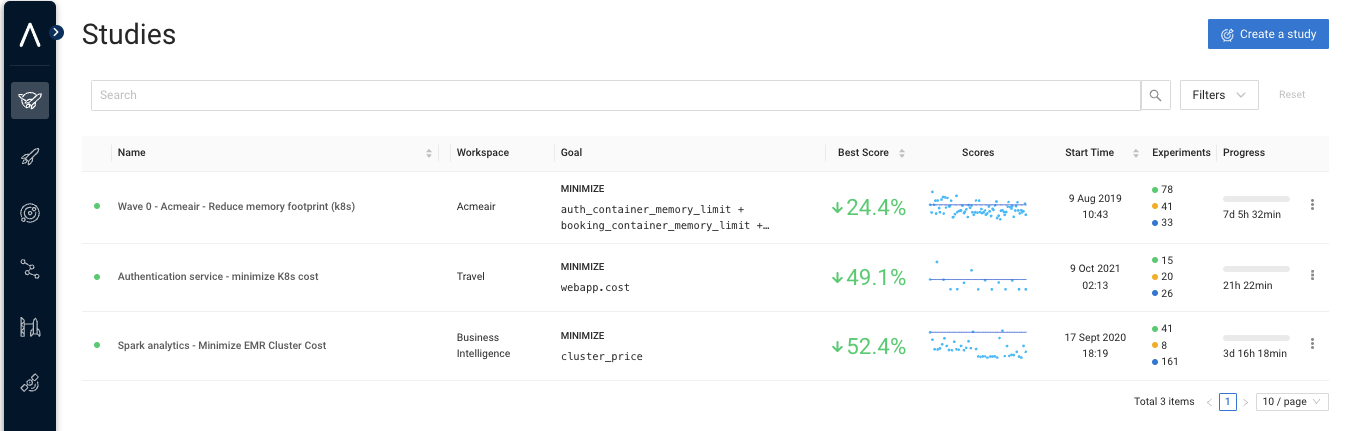The width and height of the screenshot is (1355, 431).
Task: Open options menu for Spark analytics study
Action: 1312,344
